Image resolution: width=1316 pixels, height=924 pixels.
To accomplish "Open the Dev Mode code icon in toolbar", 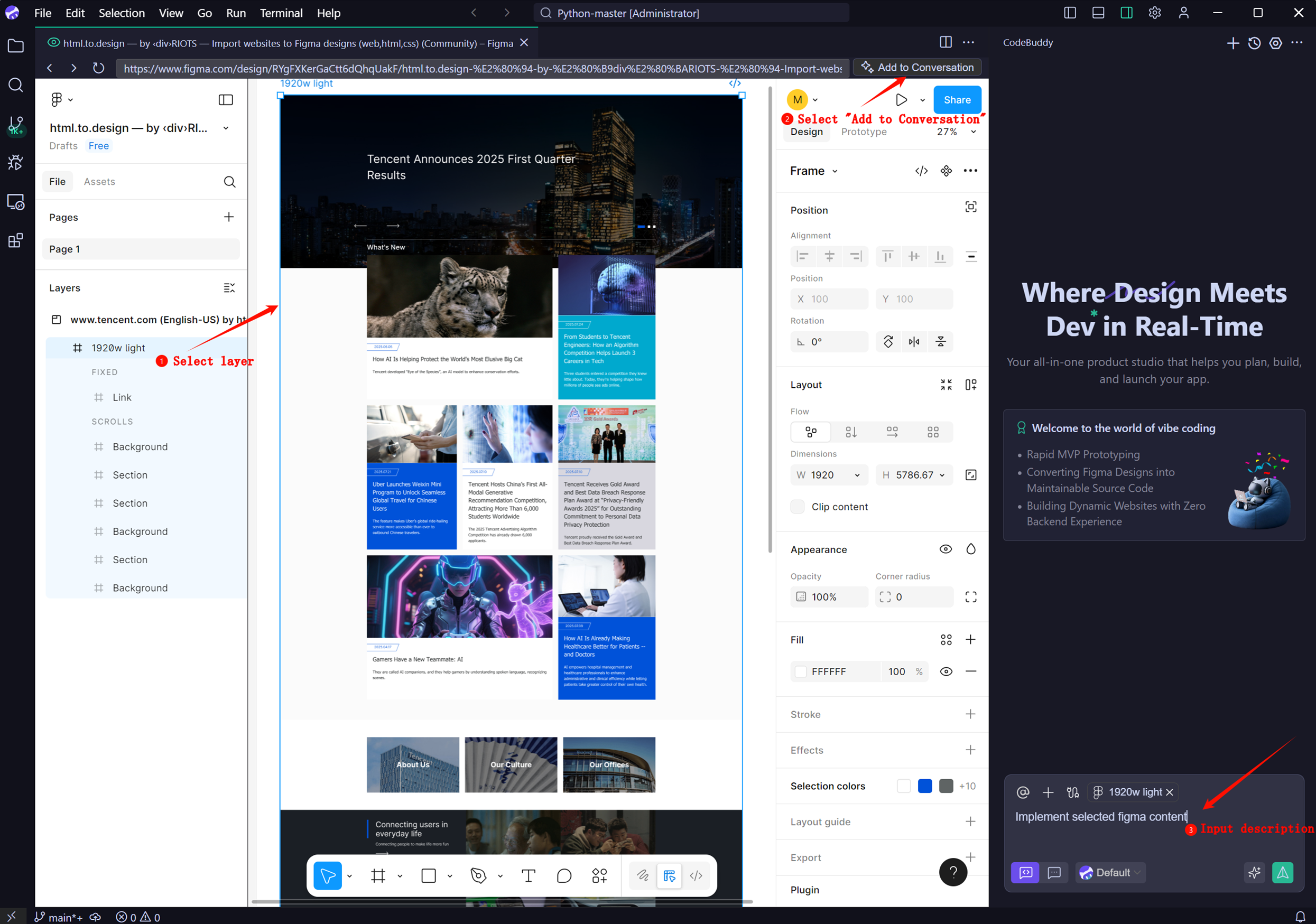I will (696, 875).
